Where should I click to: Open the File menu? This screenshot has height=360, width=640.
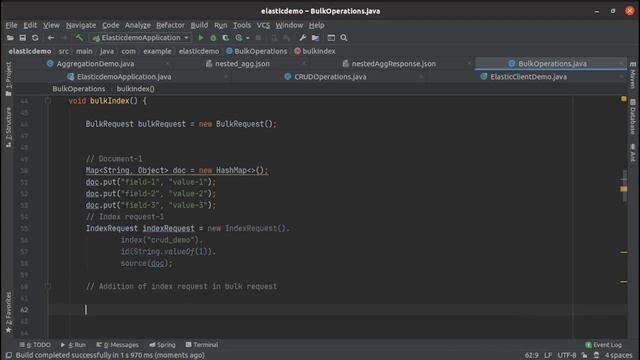click(11, 25)
